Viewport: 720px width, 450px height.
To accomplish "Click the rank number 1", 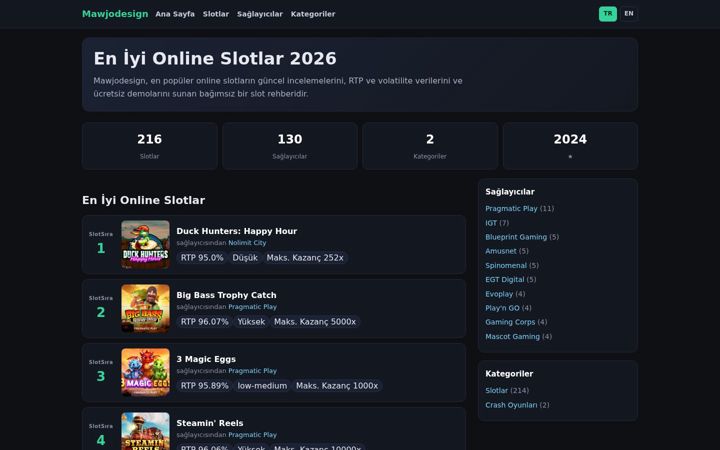I will click(x=101, y=248).
